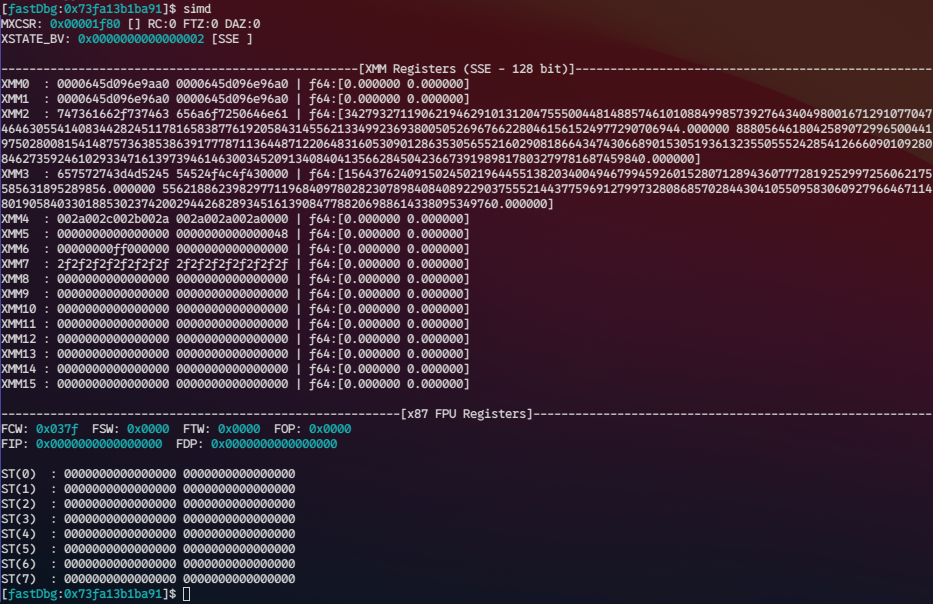Click XMM6 value 00000000ff000000
This screenshot has height=604, width=933.
(x=113, y=249)
